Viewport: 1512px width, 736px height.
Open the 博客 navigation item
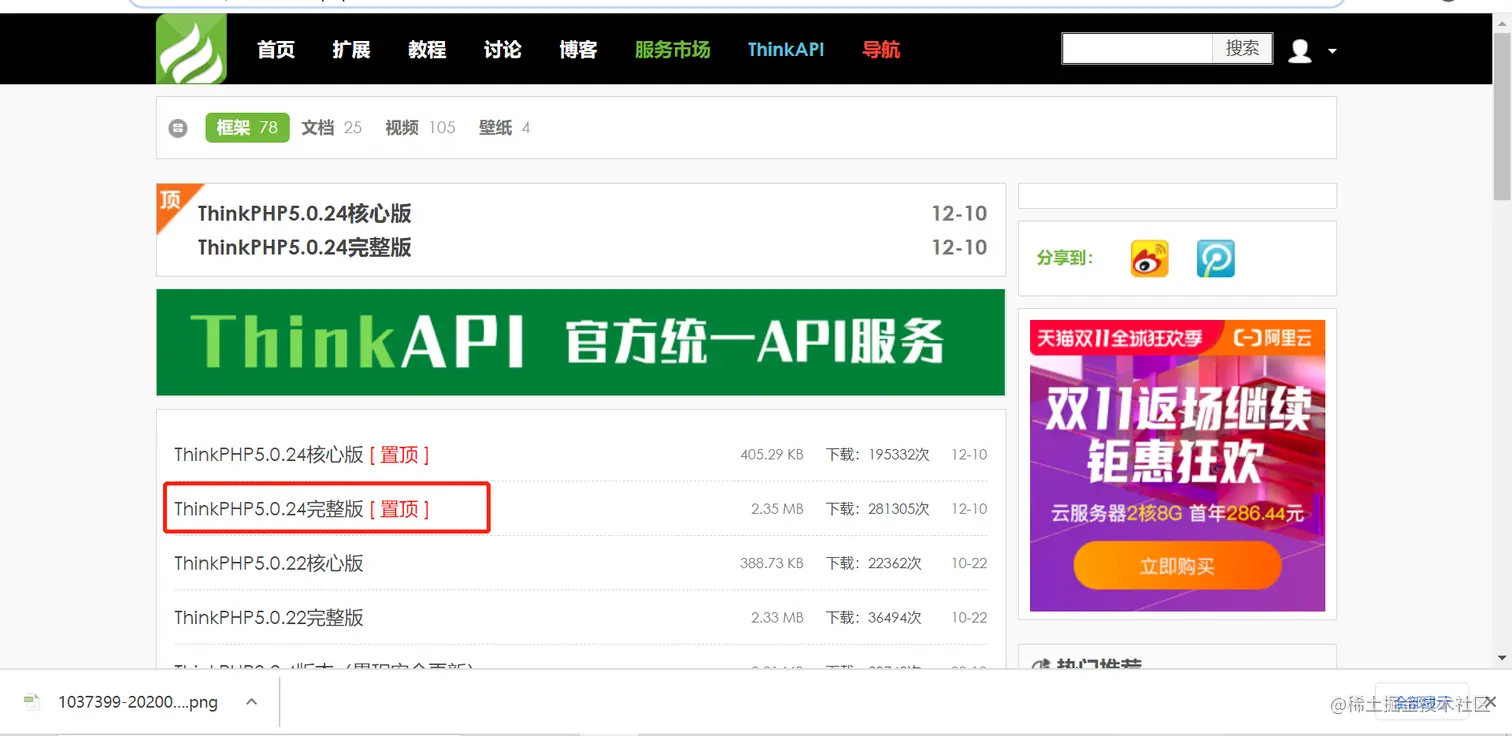578,50
